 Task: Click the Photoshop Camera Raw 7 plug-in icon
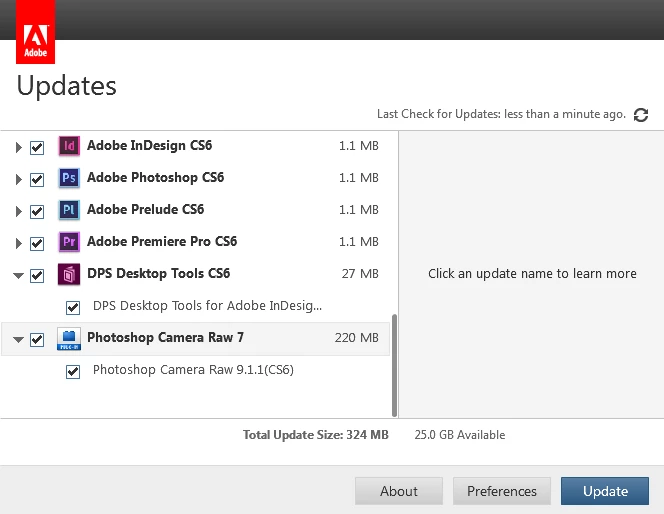pyautogui.click(x=69, y=338)
